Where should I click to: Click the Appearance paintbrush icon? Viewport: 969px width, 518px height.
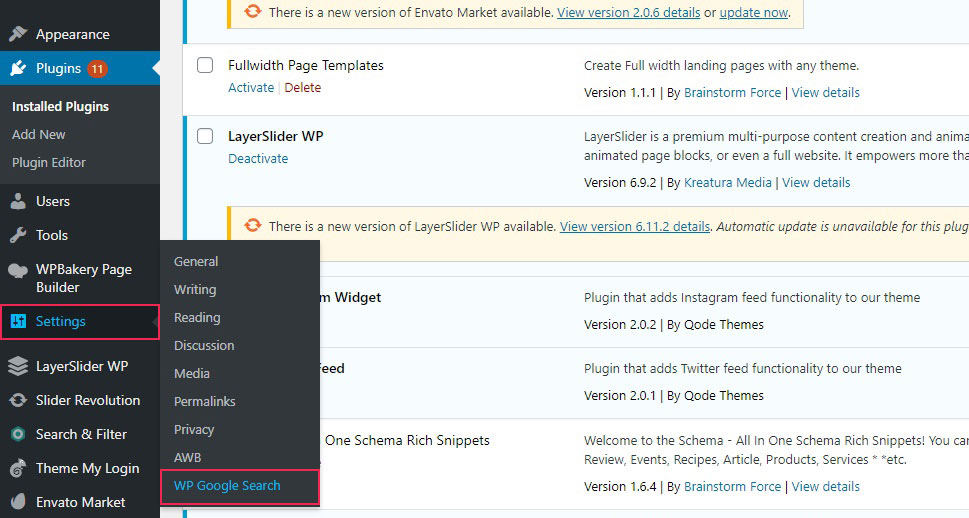(18, 34)
